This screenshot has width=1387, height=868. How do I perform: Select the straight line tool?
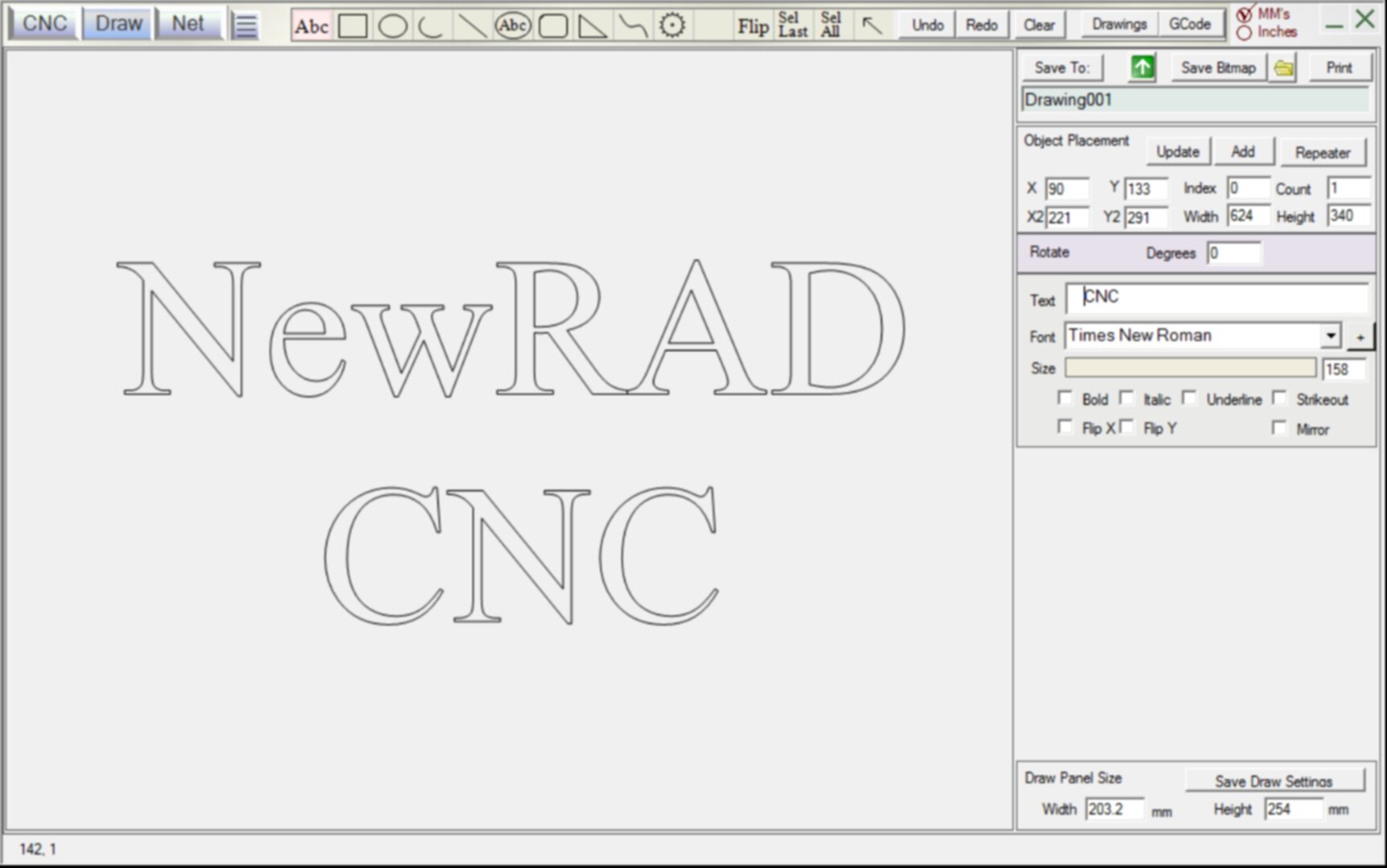point(472,27)
